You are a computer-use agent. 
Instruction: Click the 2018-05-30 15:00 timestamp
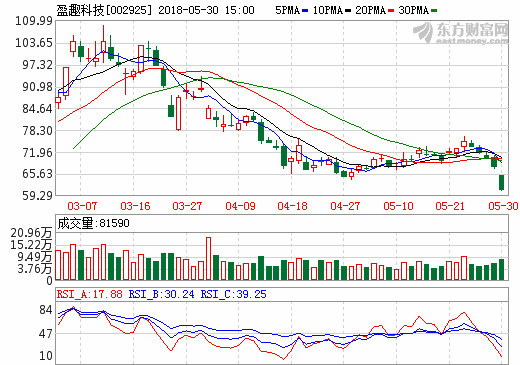point(206,10)
